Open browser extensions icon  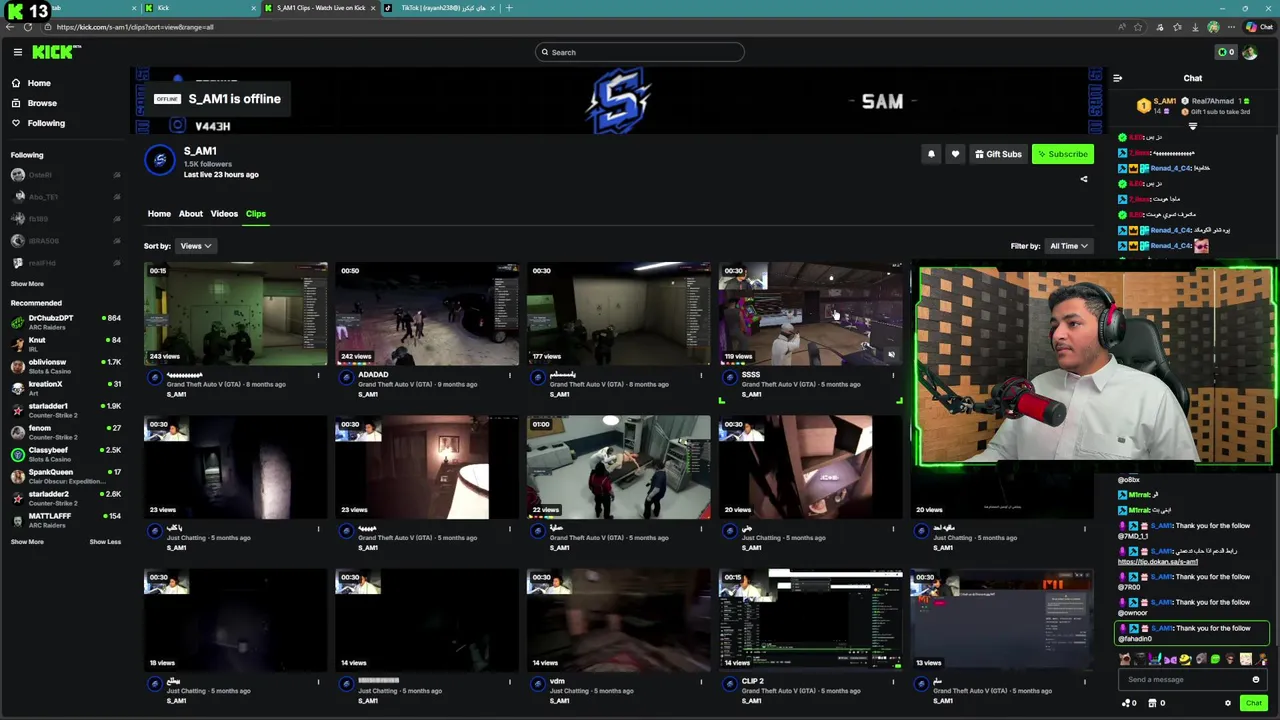[1160, 27]
